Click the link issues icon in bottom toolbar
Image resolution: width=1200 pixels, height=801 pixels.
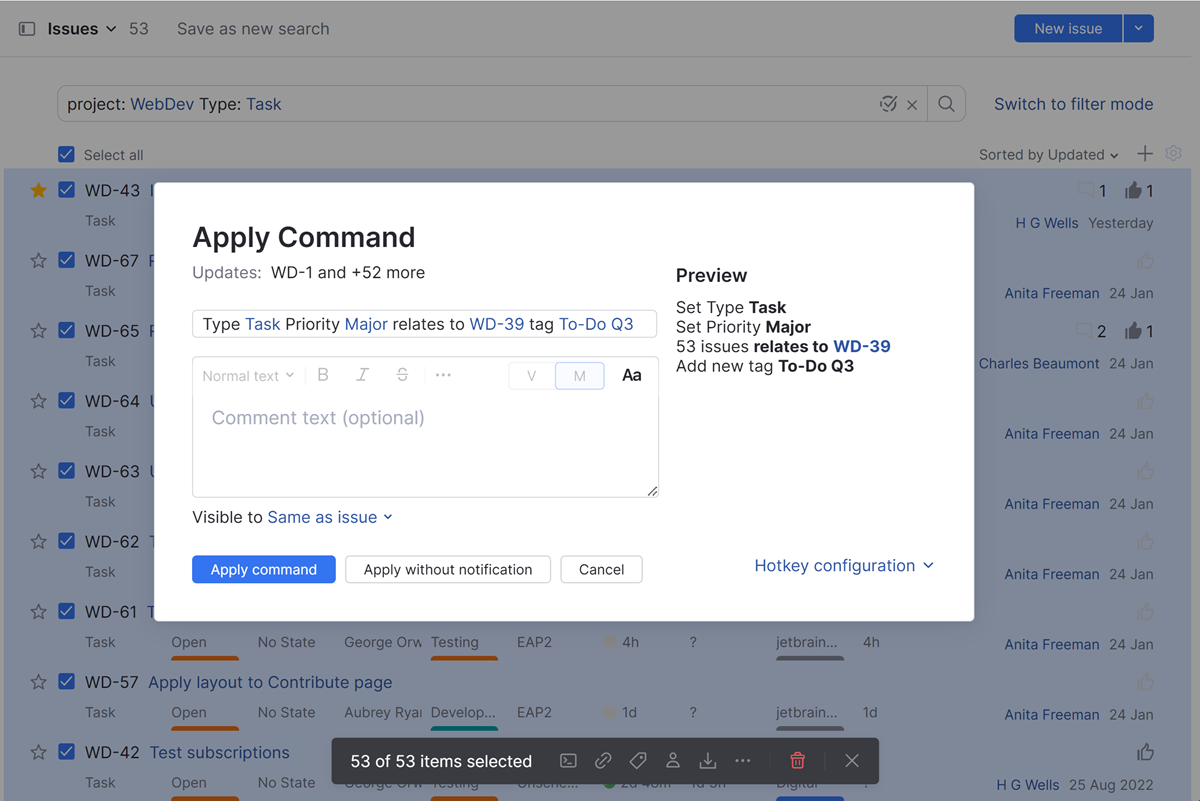(x=603, y=760)
